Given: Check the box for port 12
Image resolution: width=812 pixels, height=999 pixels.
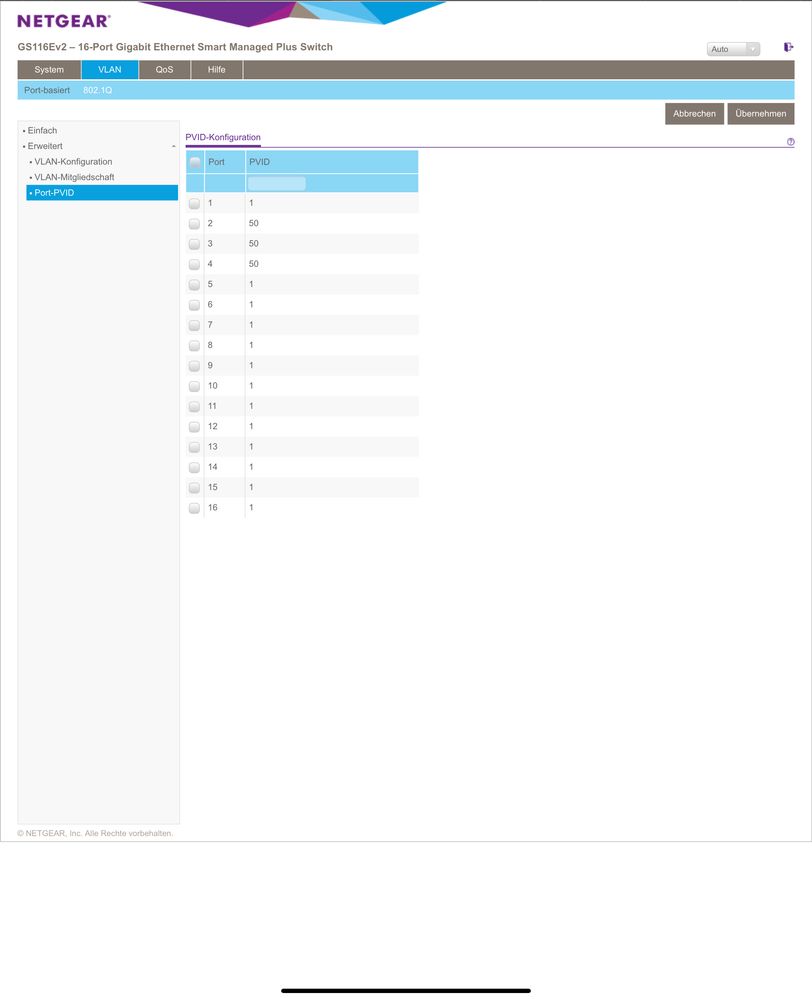Looking at the screenshot, I should click(x=194, y=427).
